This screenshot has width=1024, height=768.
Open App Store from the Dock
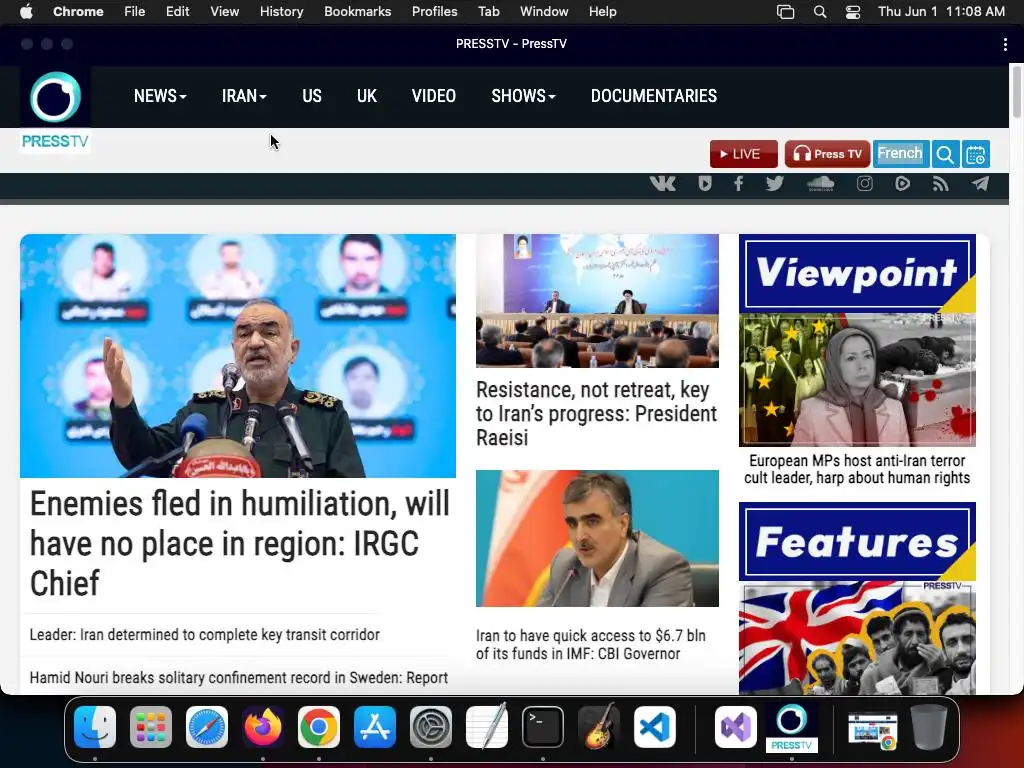pyautogui.click(x=375, y=727)
